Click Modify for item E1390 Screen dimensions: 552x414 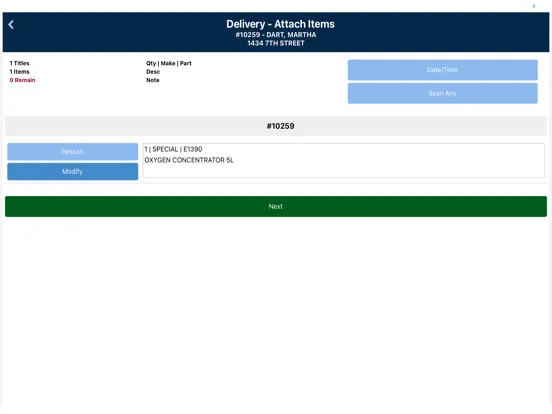pyautogui.click(x=73, y=171)
